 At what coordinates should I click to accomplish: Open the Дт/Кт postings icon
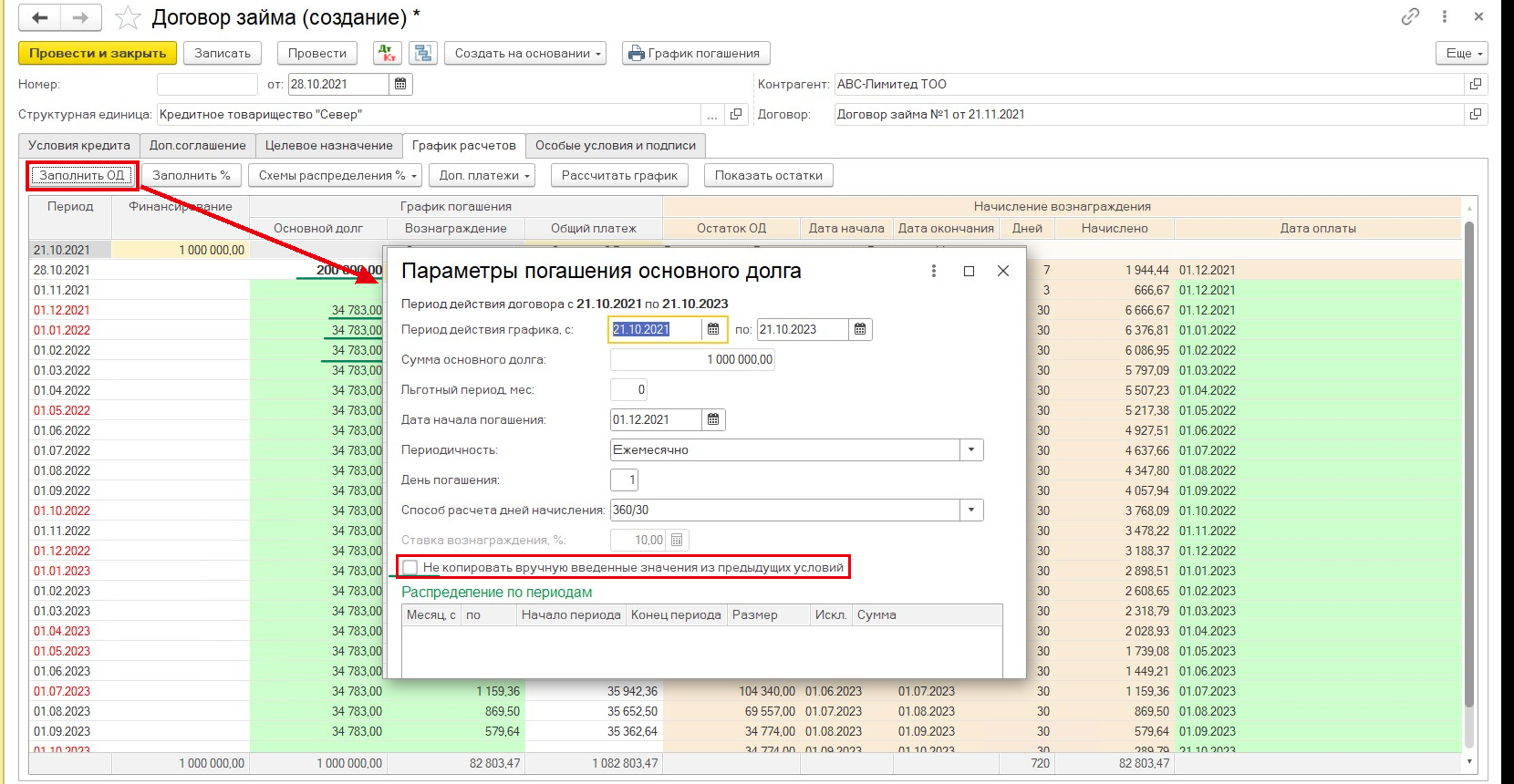[388, 53]
